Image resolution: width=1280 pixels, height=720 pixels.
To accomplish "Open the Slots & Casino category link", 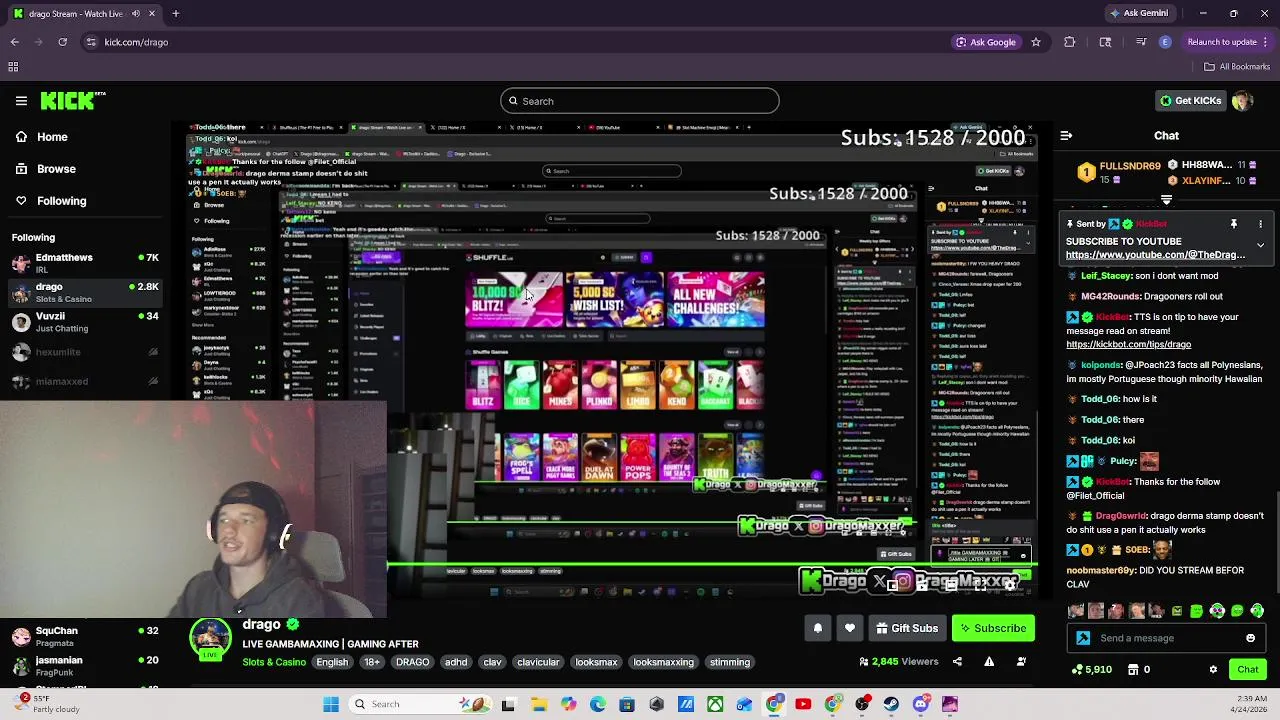I will click(274, 662).
